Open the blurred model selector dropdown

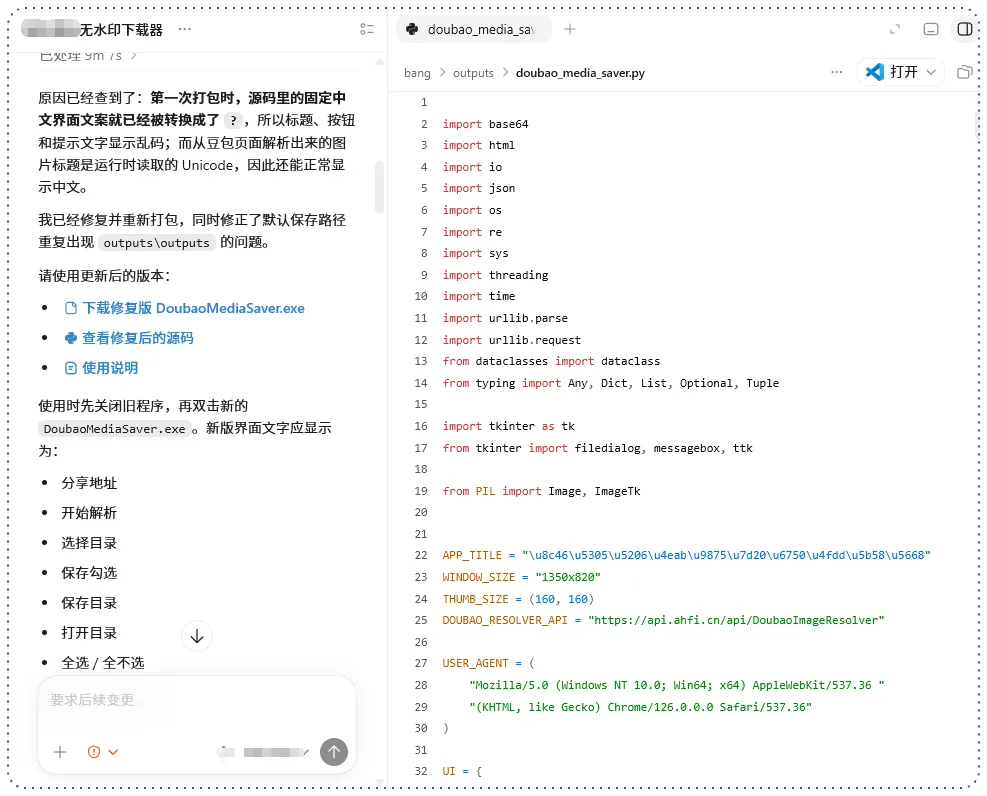pyautogui.click(x=264, y=752)
